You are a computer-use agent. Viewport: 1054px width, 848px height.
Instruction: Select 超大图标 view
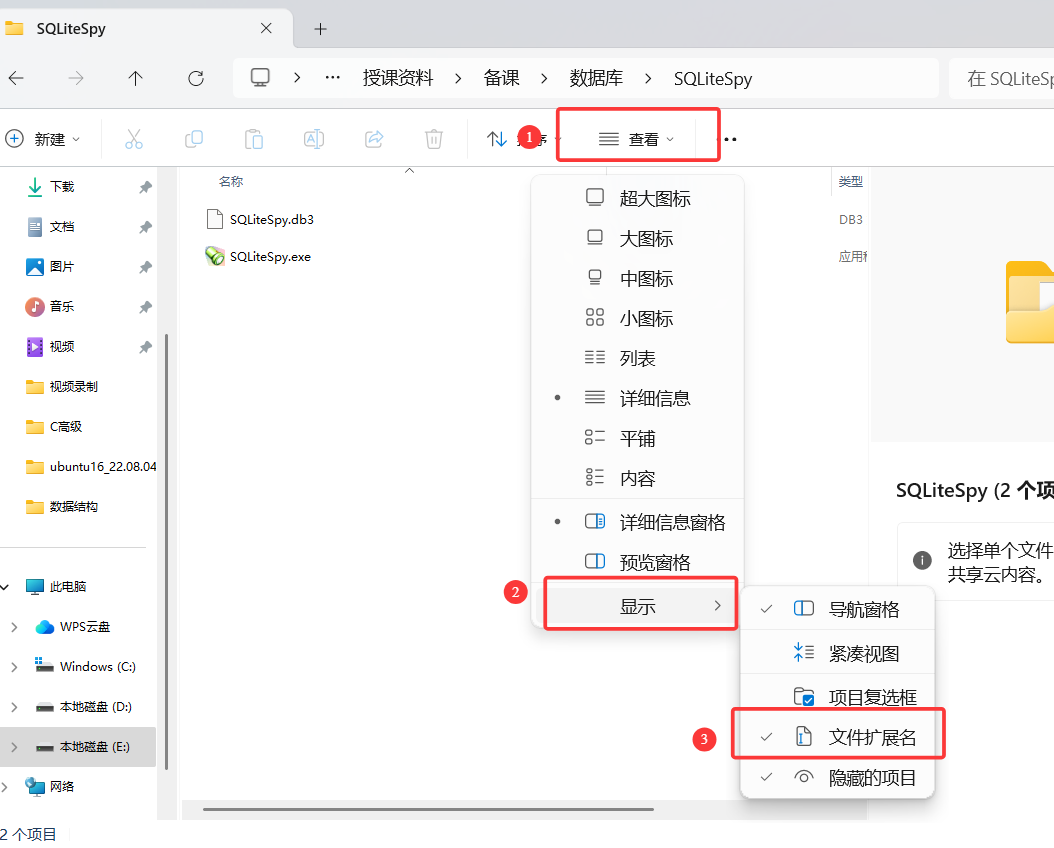click(637, 198)
